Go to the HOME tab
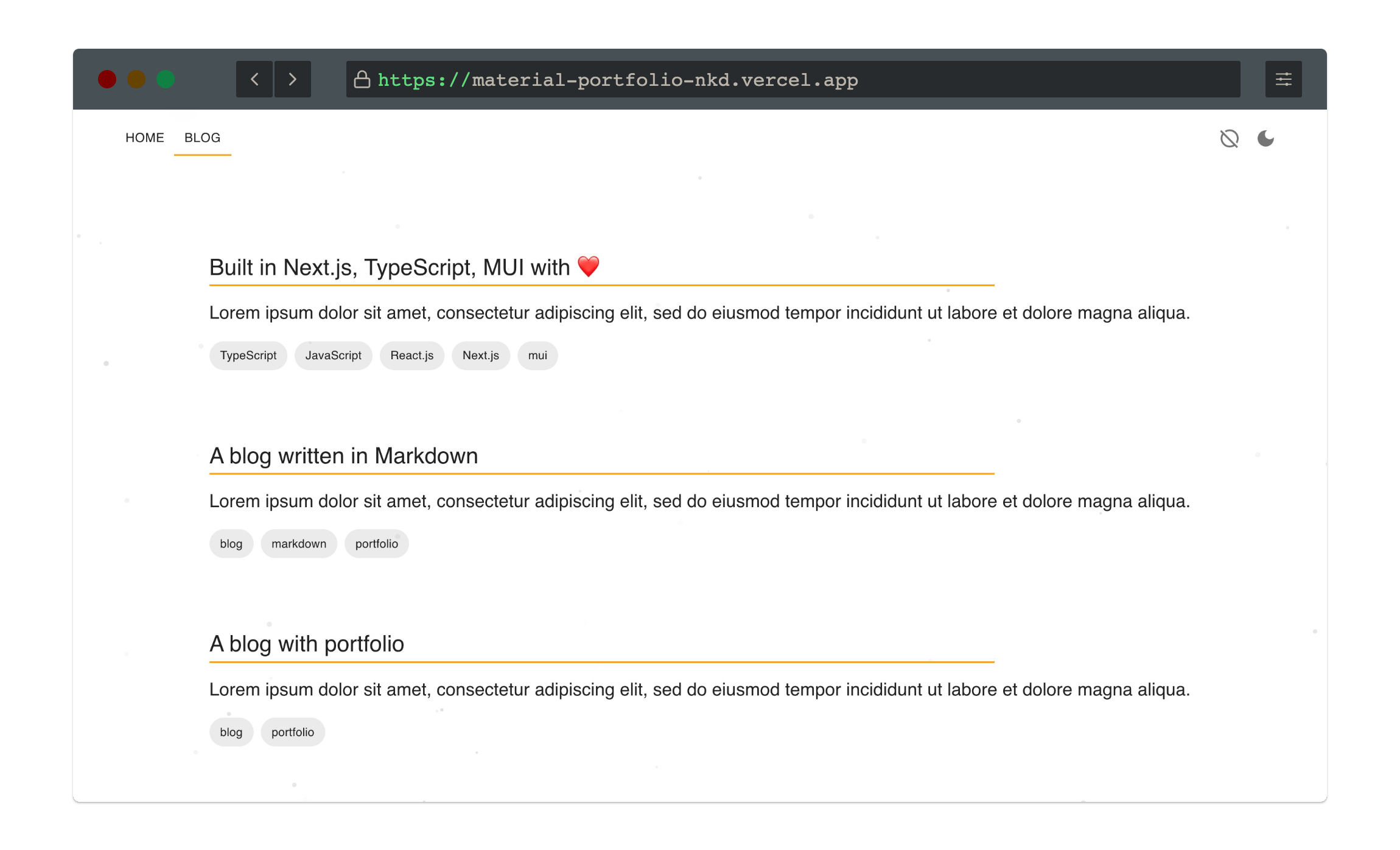1400x850 pixels. click(144, 138)
